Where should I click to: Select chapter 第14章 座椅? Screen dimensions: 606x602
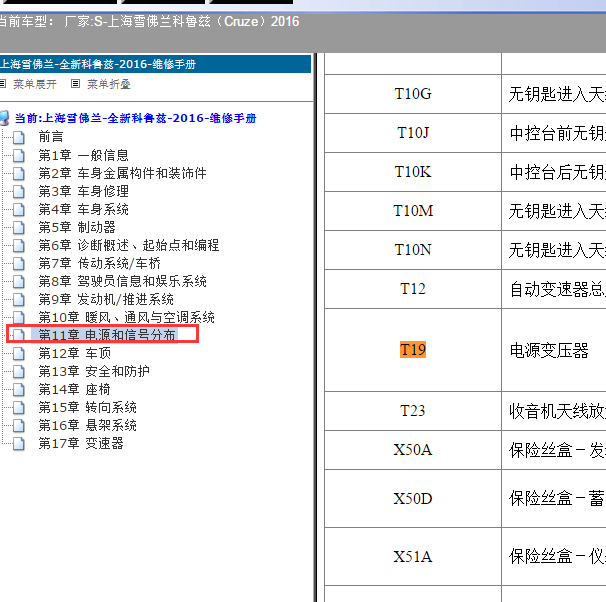coord(74,389)
